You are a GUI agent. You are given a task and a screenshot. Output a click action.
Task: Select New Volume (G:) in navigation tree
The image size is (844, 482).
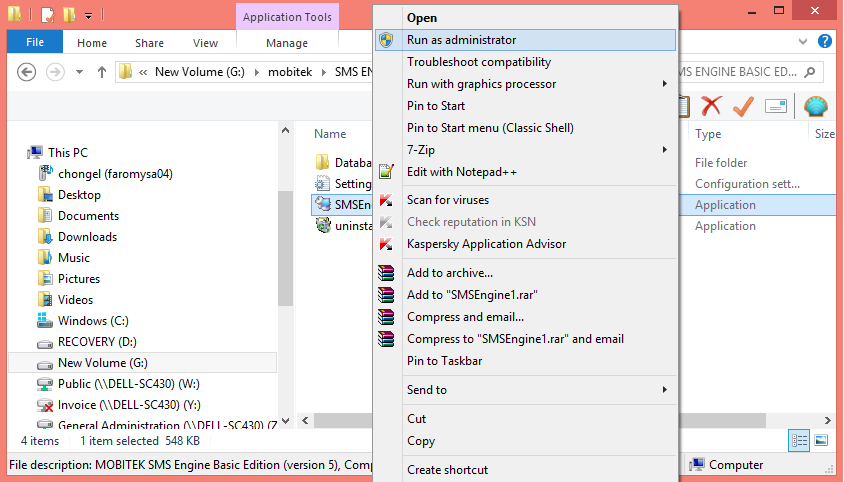102,363
